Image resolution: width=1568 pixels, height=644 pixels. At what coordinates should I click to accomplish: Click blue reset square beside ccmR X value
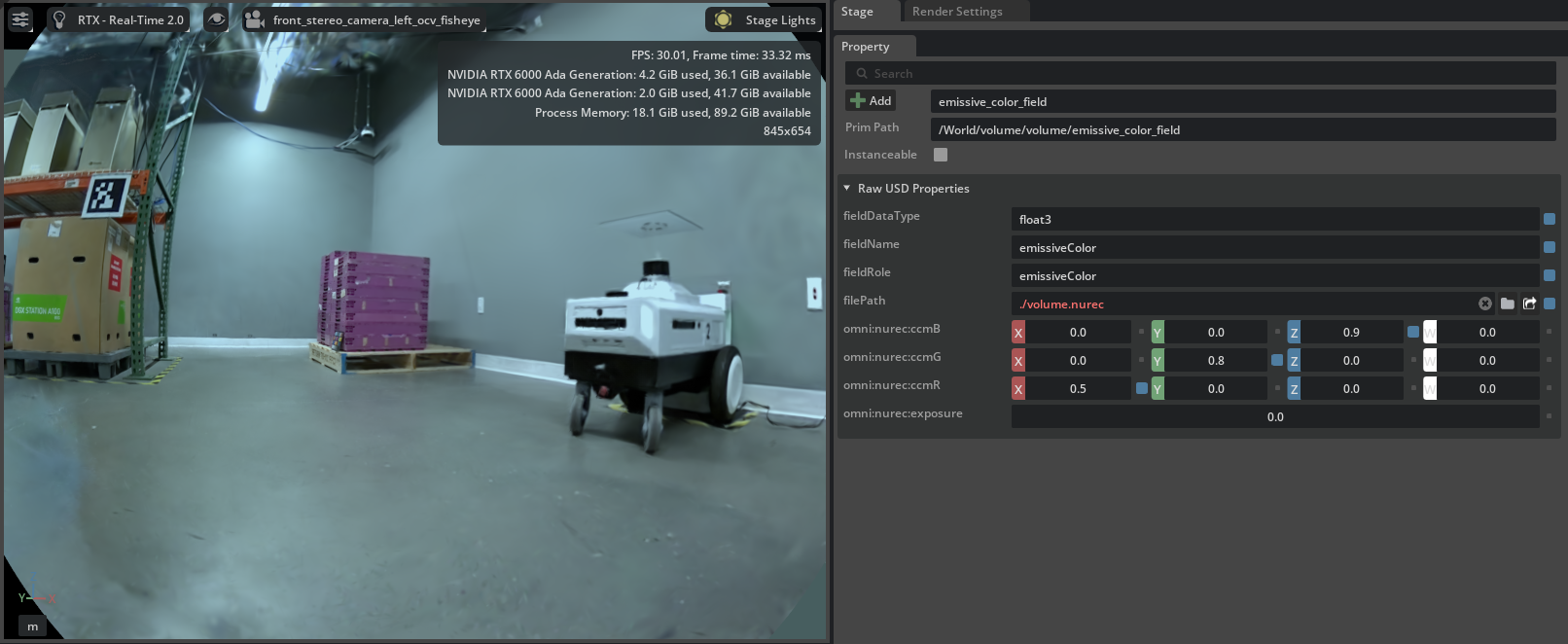pyautogui.click(x=1141, y=388)
